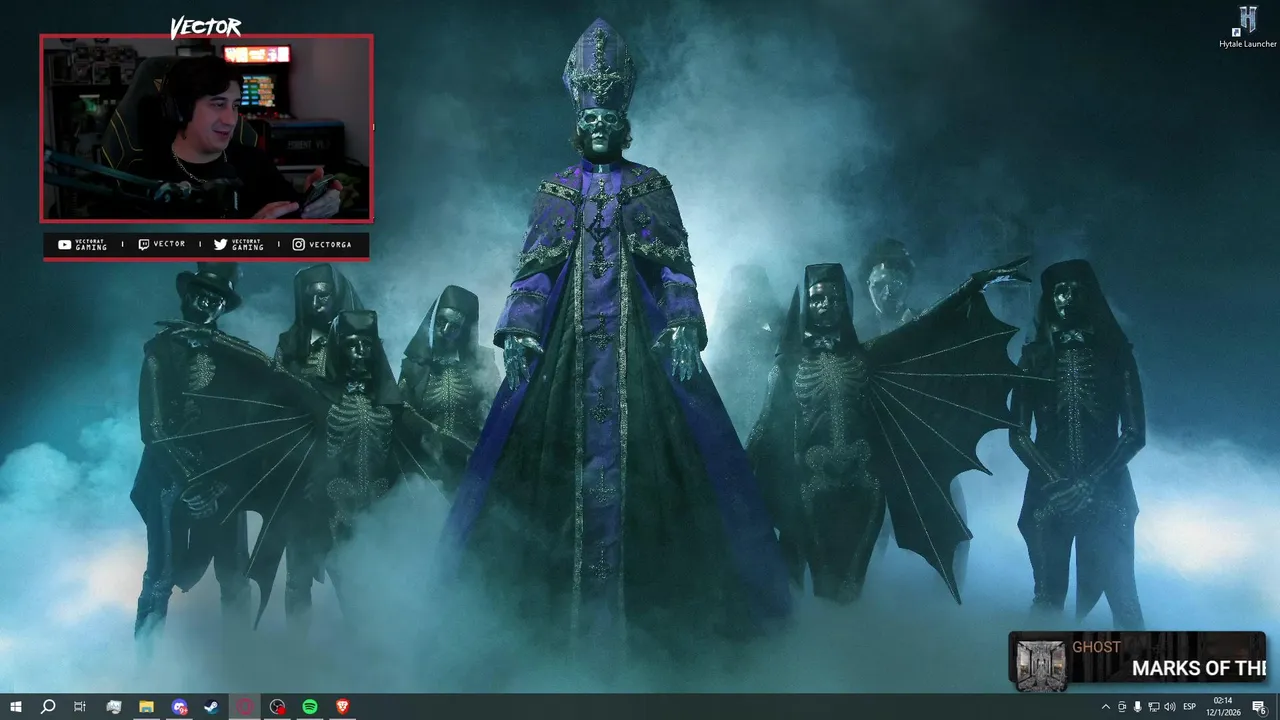Open the taskbar search
The width and height of the screenshot is (1280, 720).
[x=48, y=707]
